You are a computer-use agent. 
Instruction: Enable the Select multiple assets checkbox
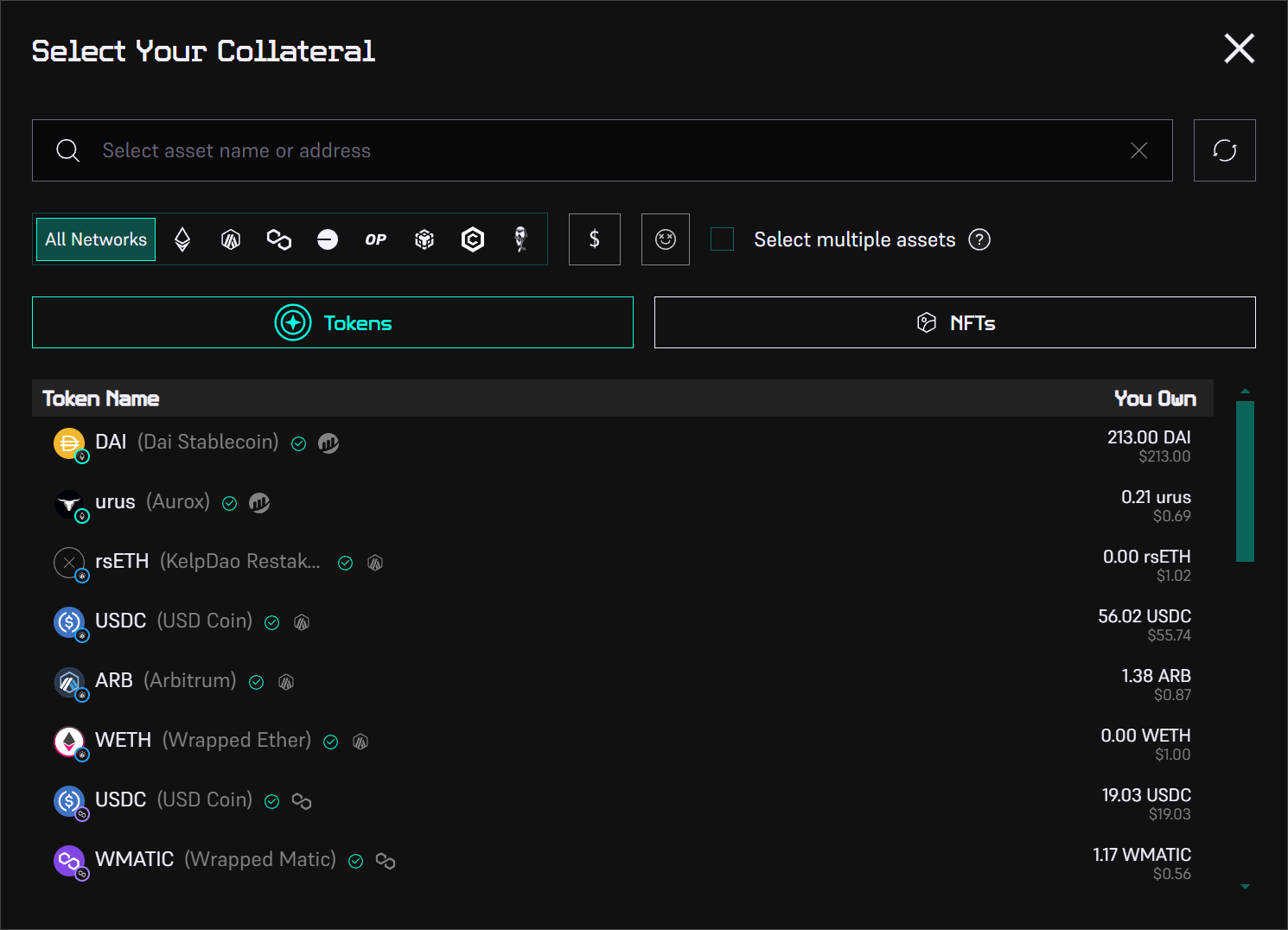[x=722, y=239]
